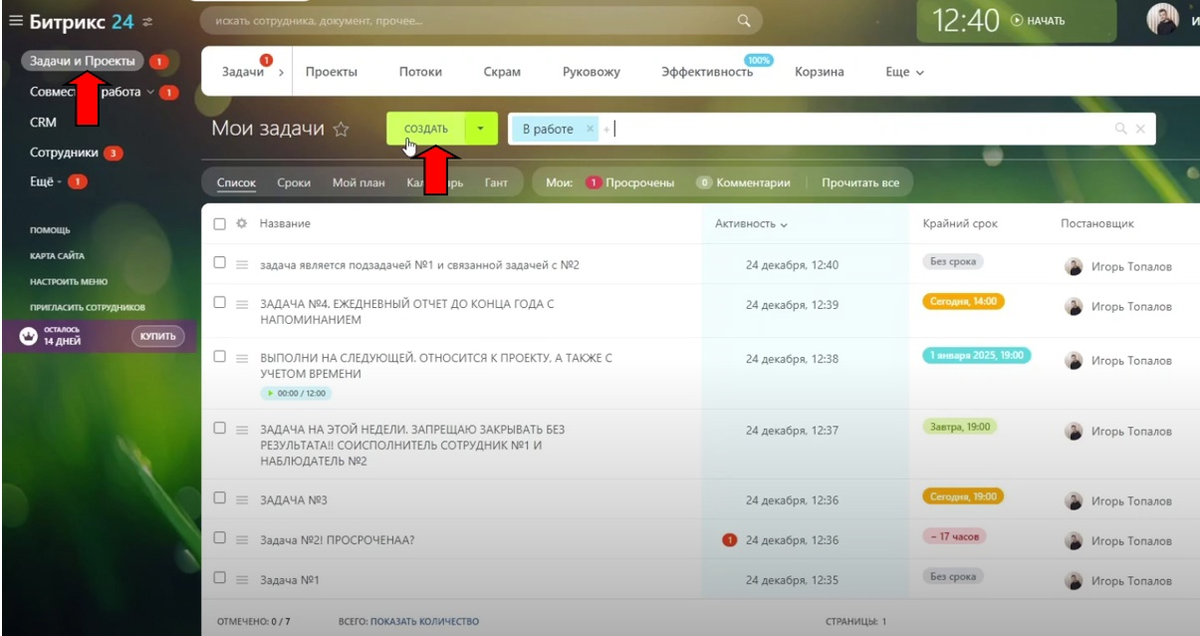
Task: Click the star next to Мои задачи
Action: click(x=341, y=129)
